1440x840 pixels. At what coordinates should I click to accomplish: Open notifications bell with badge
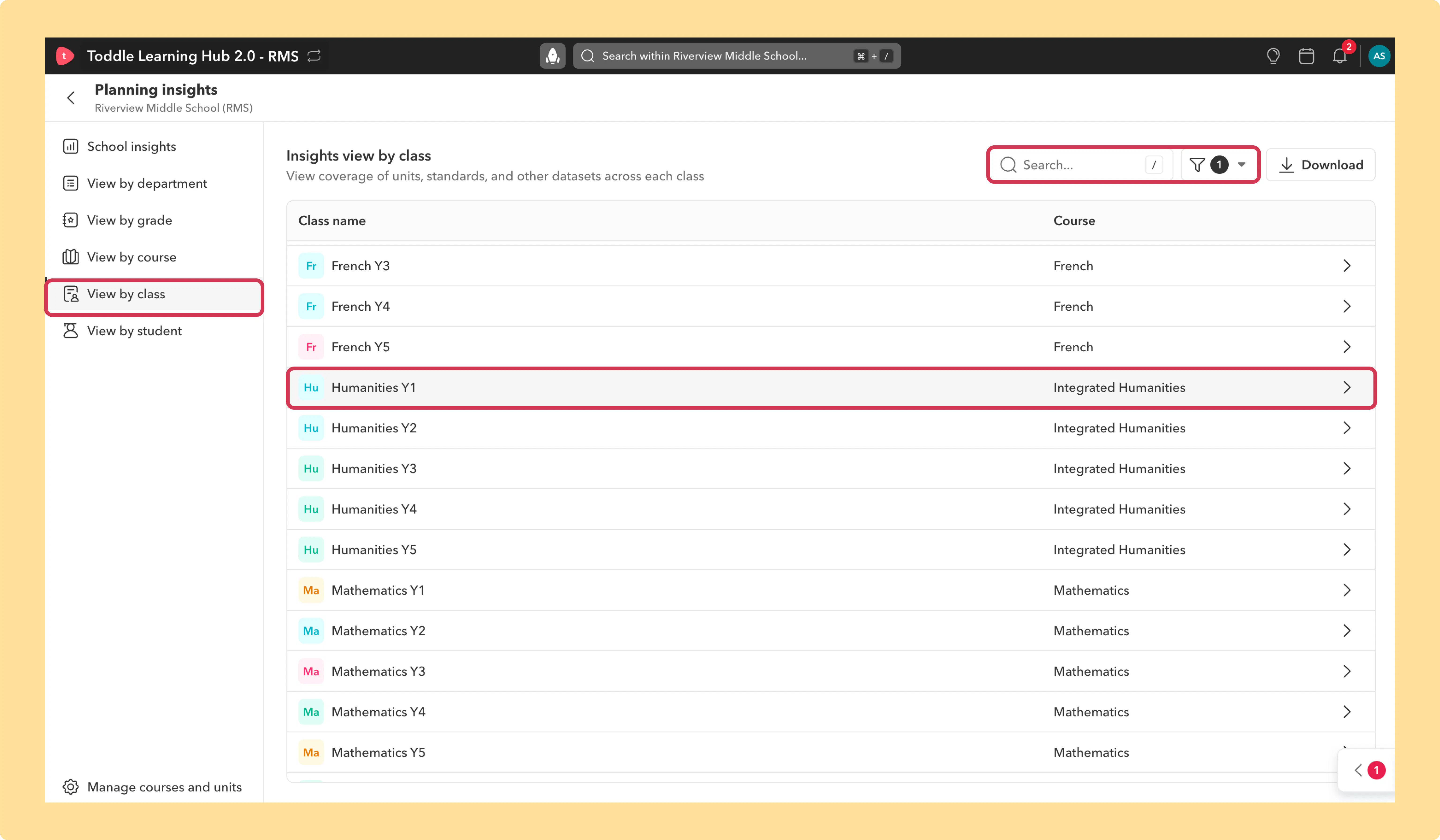1340,56
